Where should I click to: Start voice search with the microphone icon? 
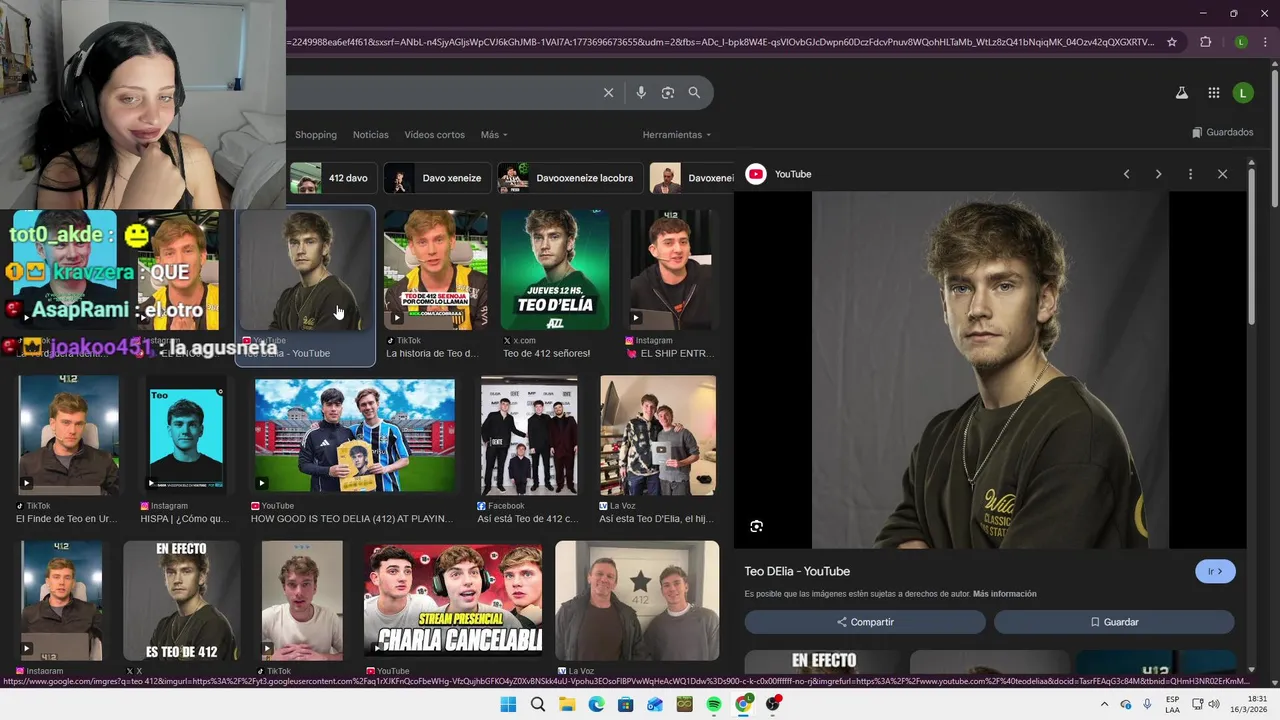[641, 93]
